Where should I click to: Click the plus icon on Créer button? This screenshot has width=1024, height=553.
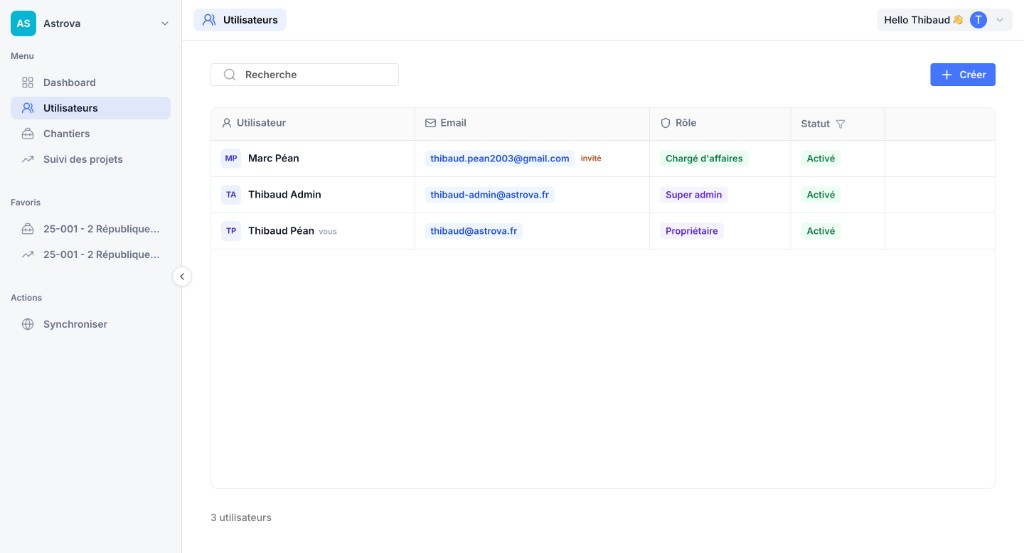click(x=946, y=74)
